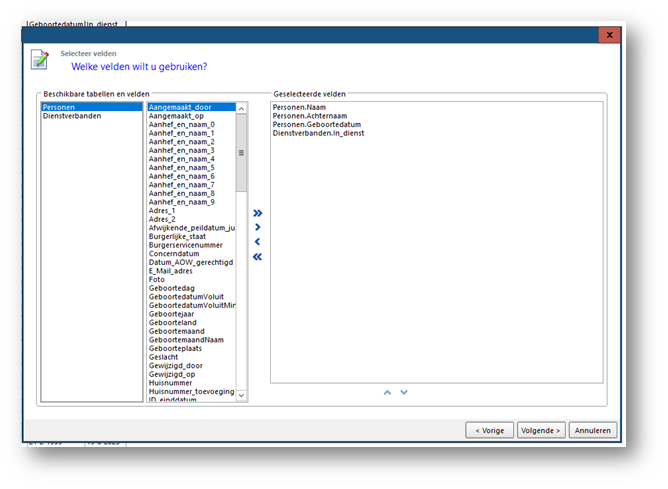Go back with the Vorige button
Image resolution: width=668 pixels, height=489 pixels.
[489, 430]
